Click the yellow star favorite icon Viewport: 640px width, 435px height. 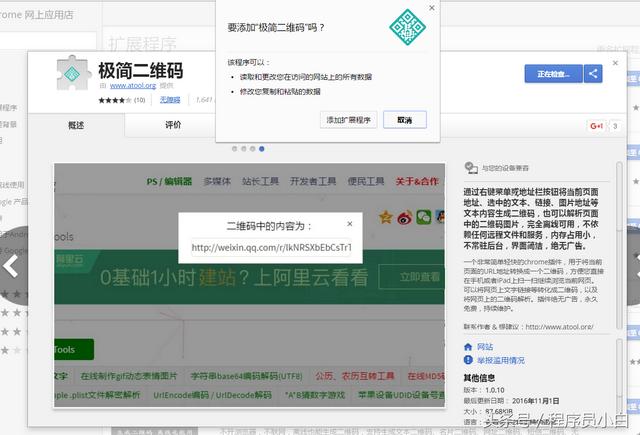click(x=386, y=217)
